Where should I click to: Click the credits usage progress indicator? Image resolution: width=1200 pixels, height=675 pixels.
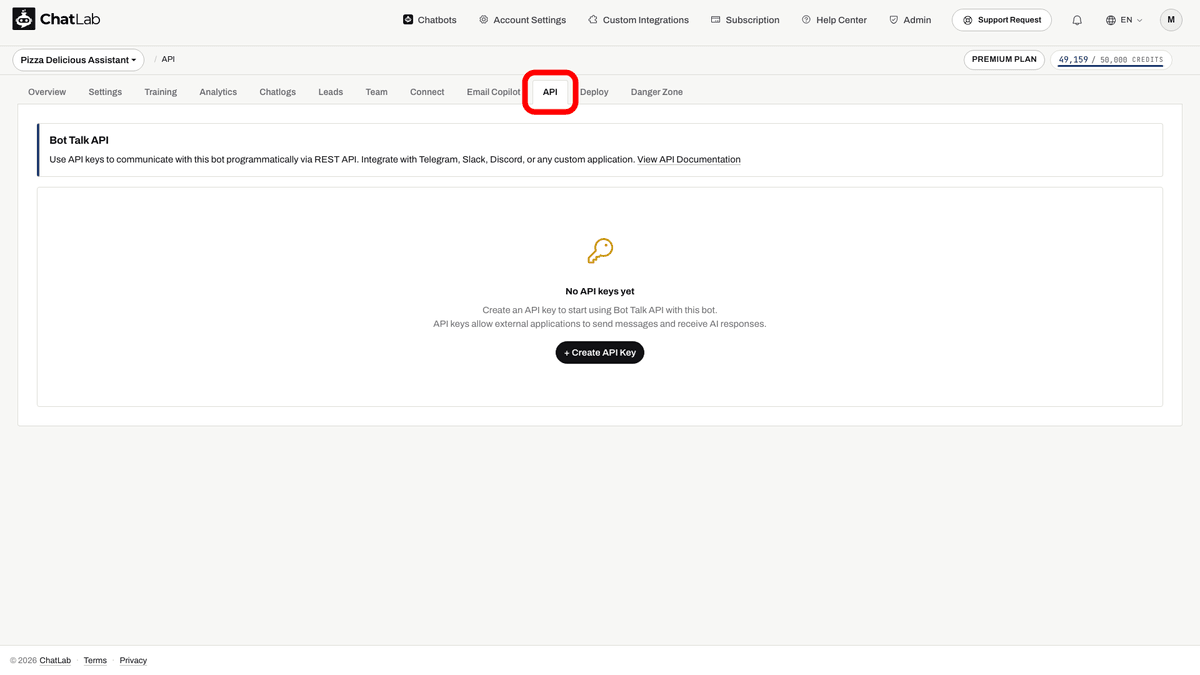point(1110,60)
